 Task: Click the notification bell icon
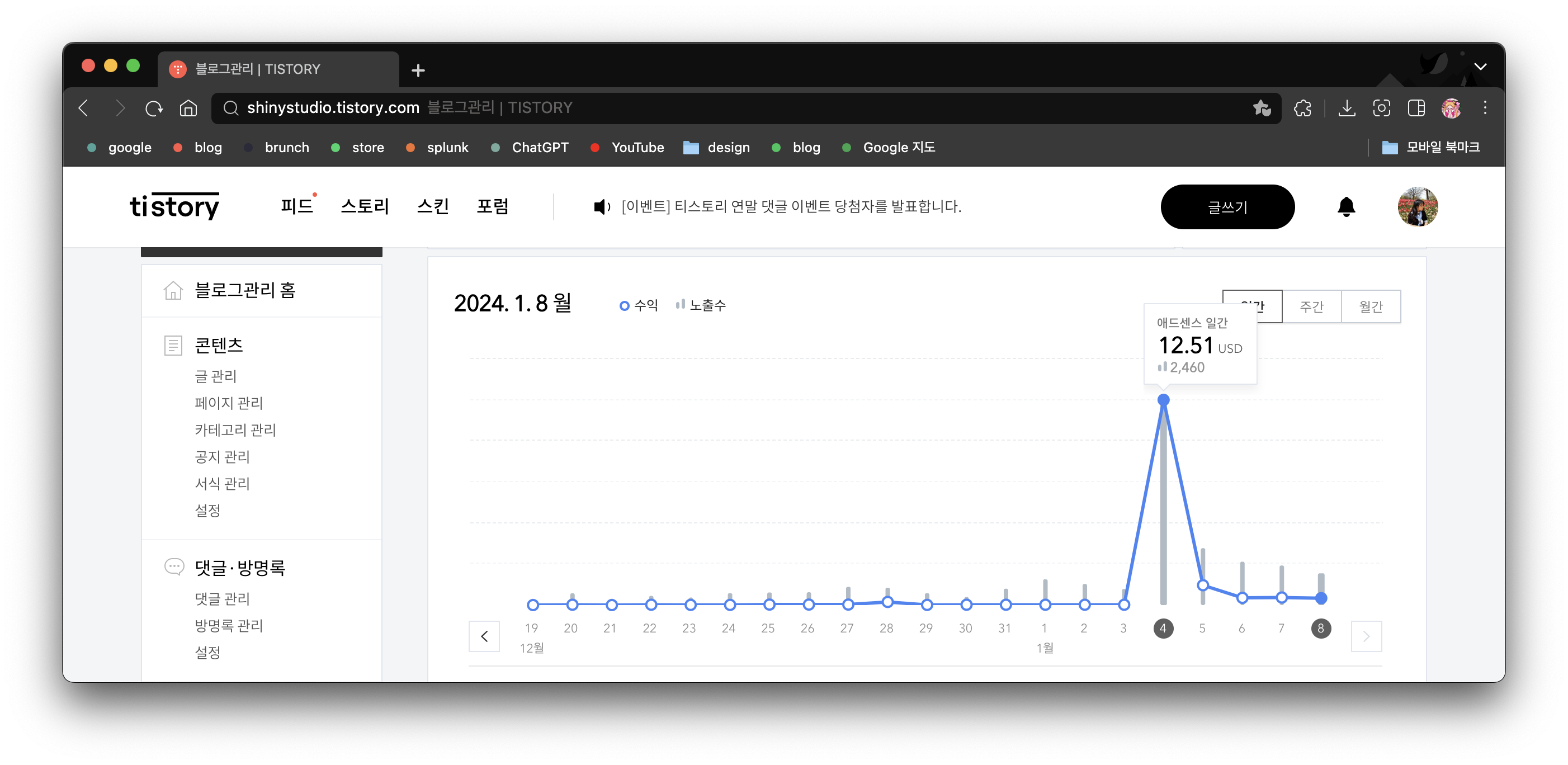click(1346, 207)
